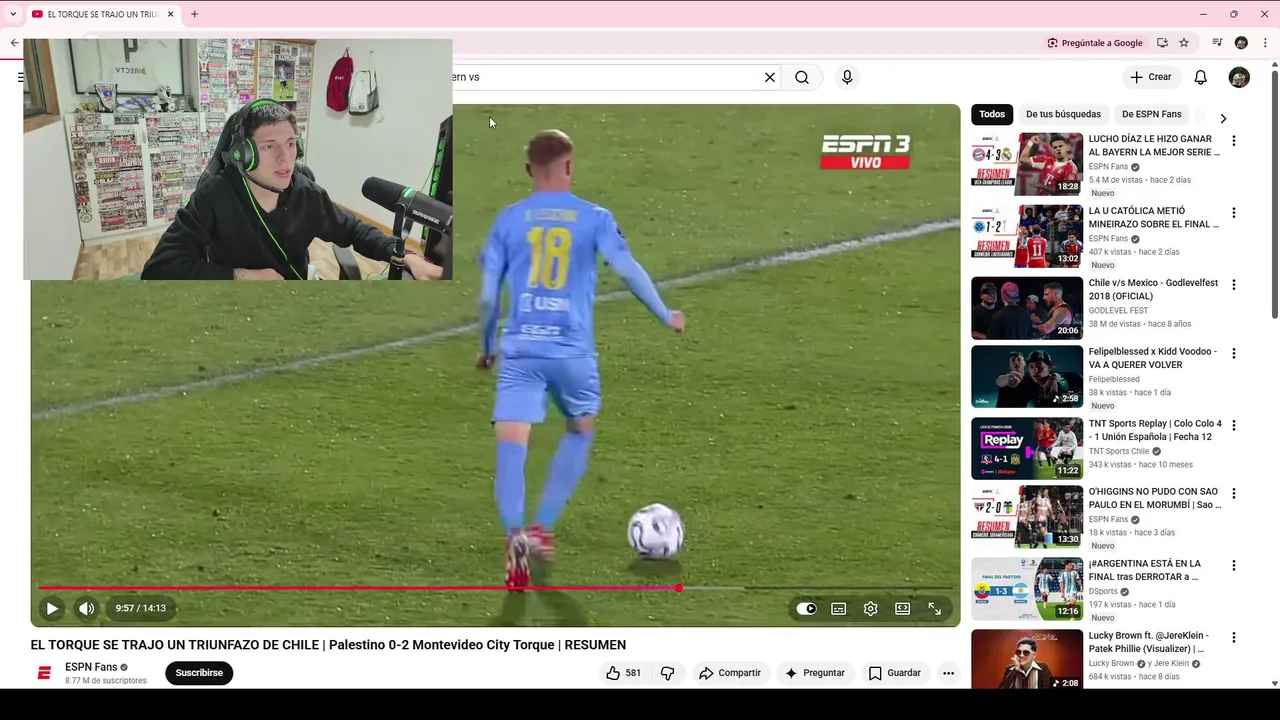The width and height of the screenshot is (1280, 720).
Task: Select the Todos filter chip
Action: (992, 114)
